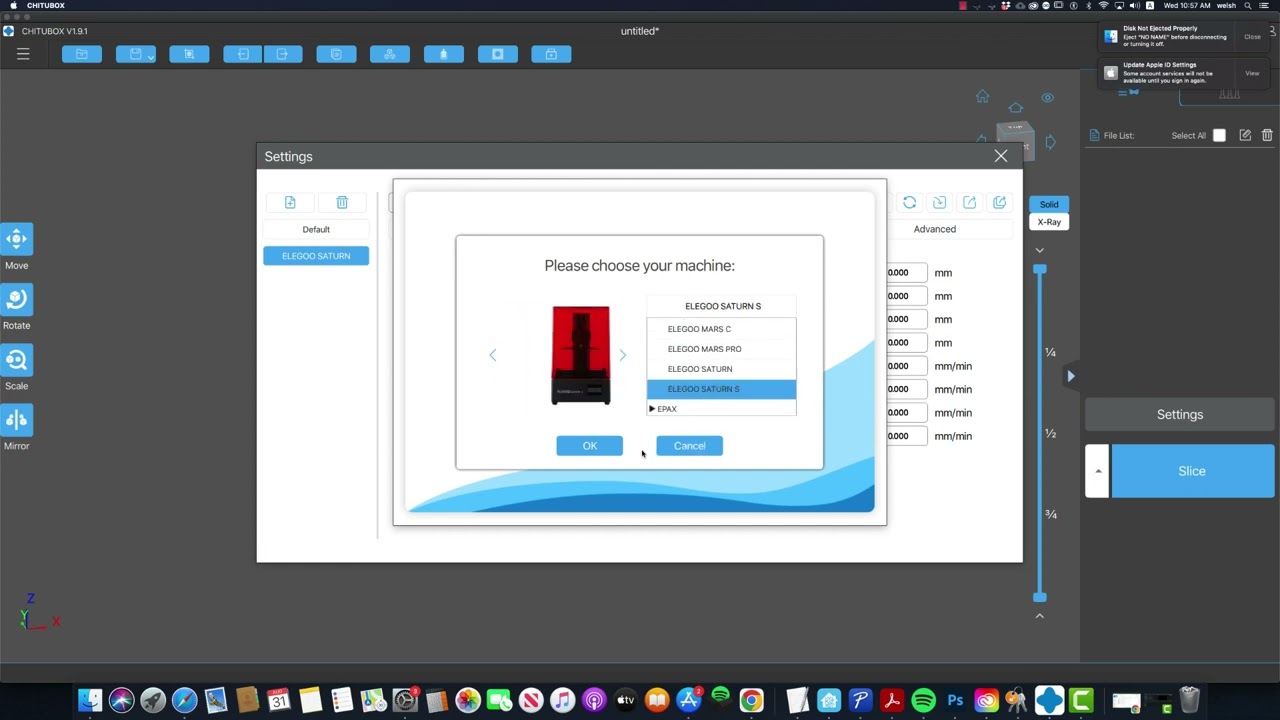Open the hamburger main menu
Screen dimensions: 1280x720
[23, 54]
